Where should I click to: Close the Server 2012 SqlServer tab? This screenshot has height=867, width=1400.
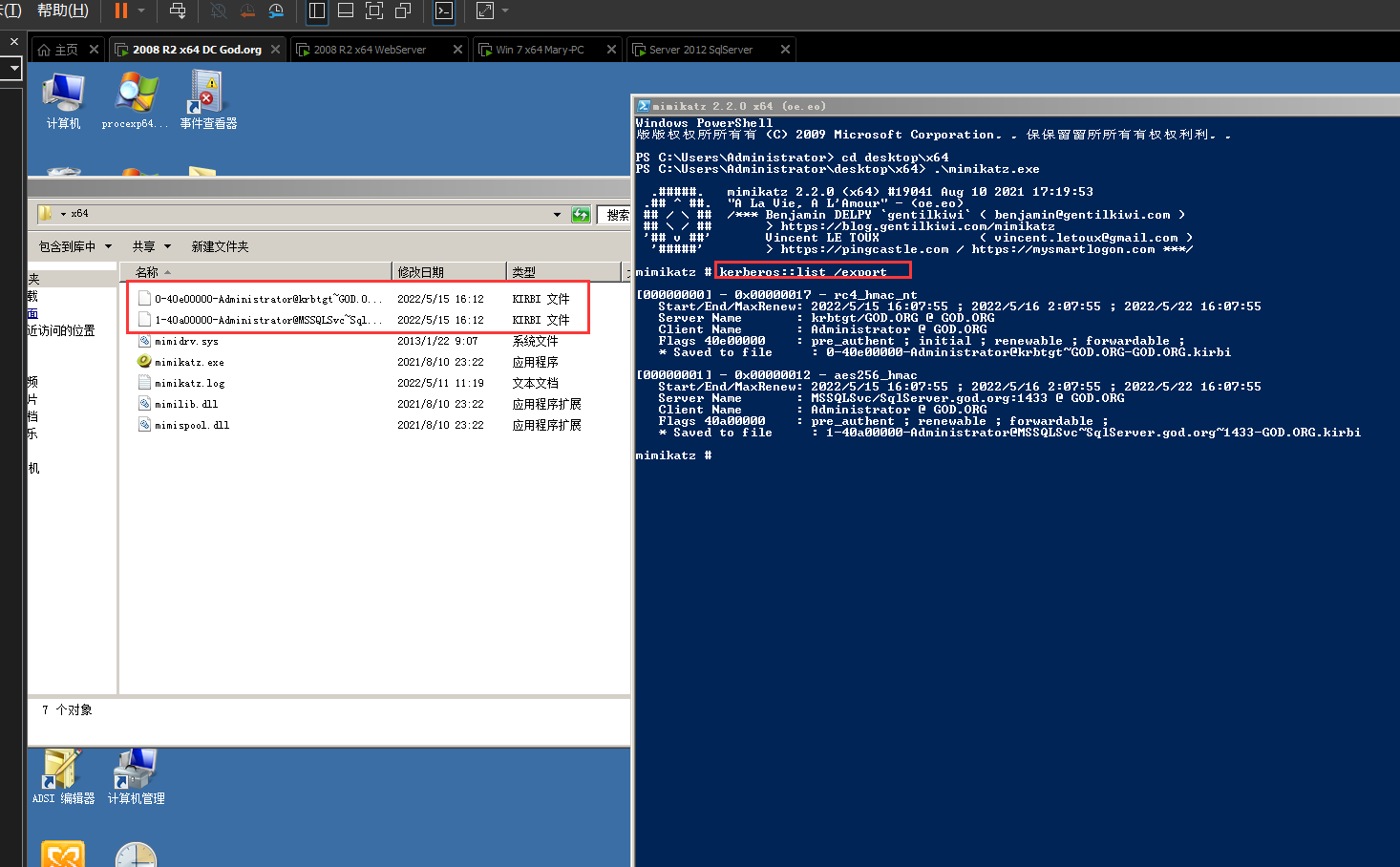[785, 50]
